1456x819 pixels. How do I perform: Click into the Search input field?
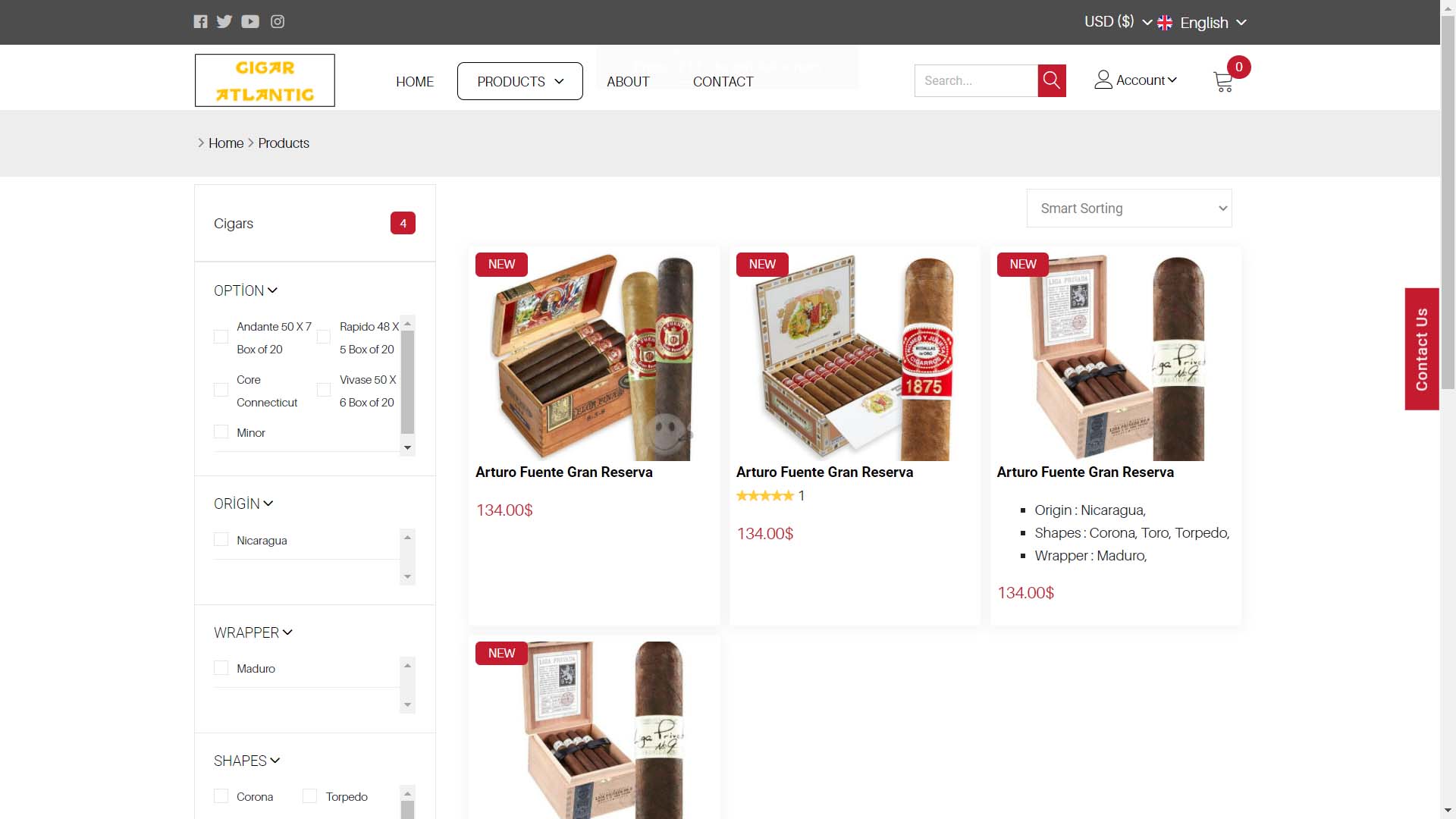point(976,80)
